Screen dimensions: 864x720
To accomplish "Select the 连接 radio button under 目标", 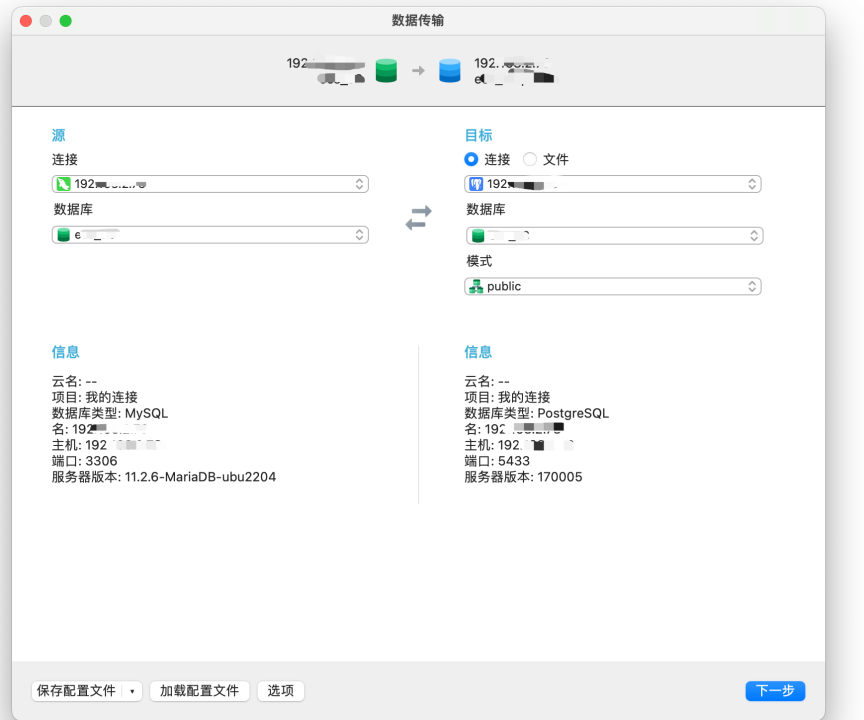I will [470, 159].
